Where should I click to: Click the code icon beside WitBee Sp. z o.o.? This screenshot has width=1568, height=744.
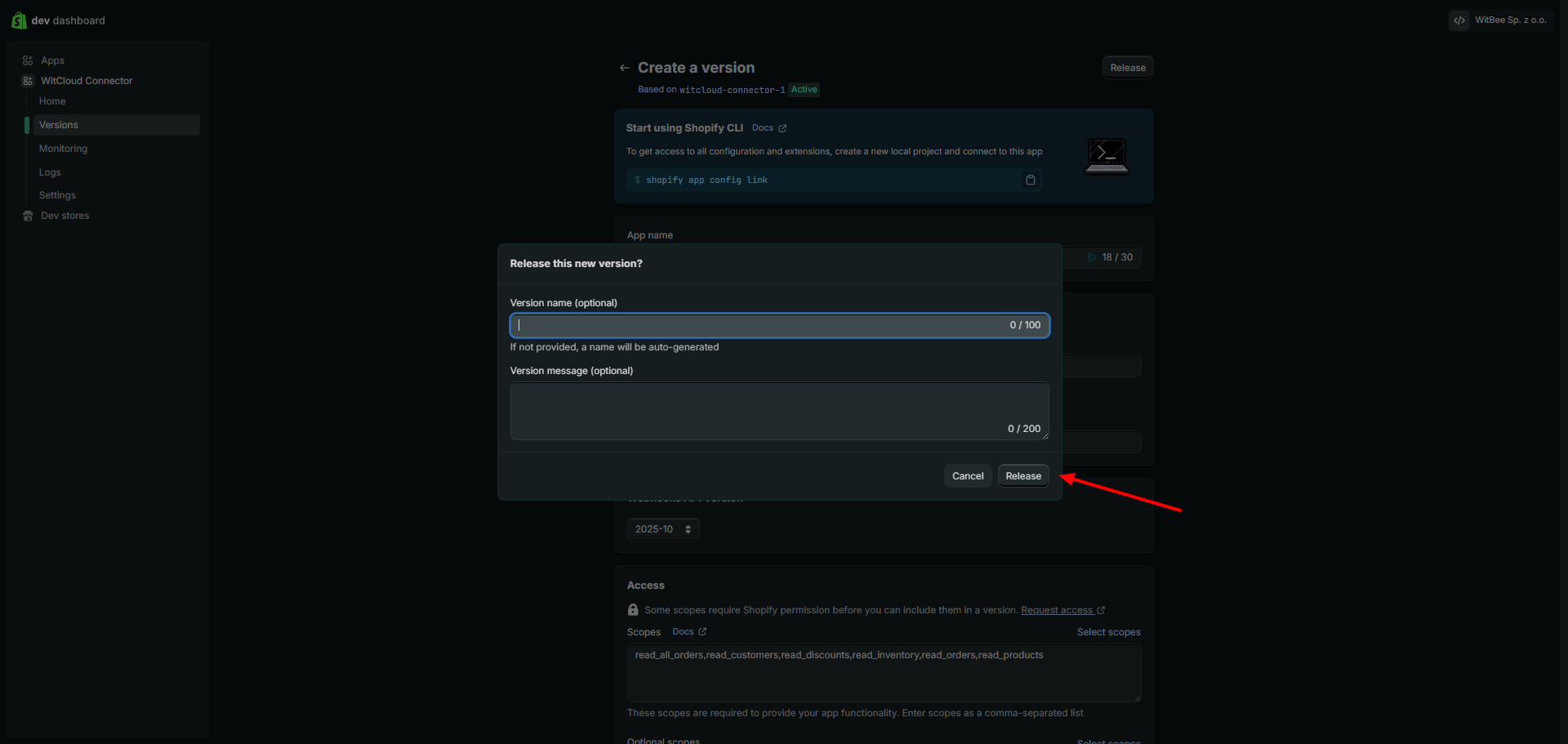point(1459,20)
